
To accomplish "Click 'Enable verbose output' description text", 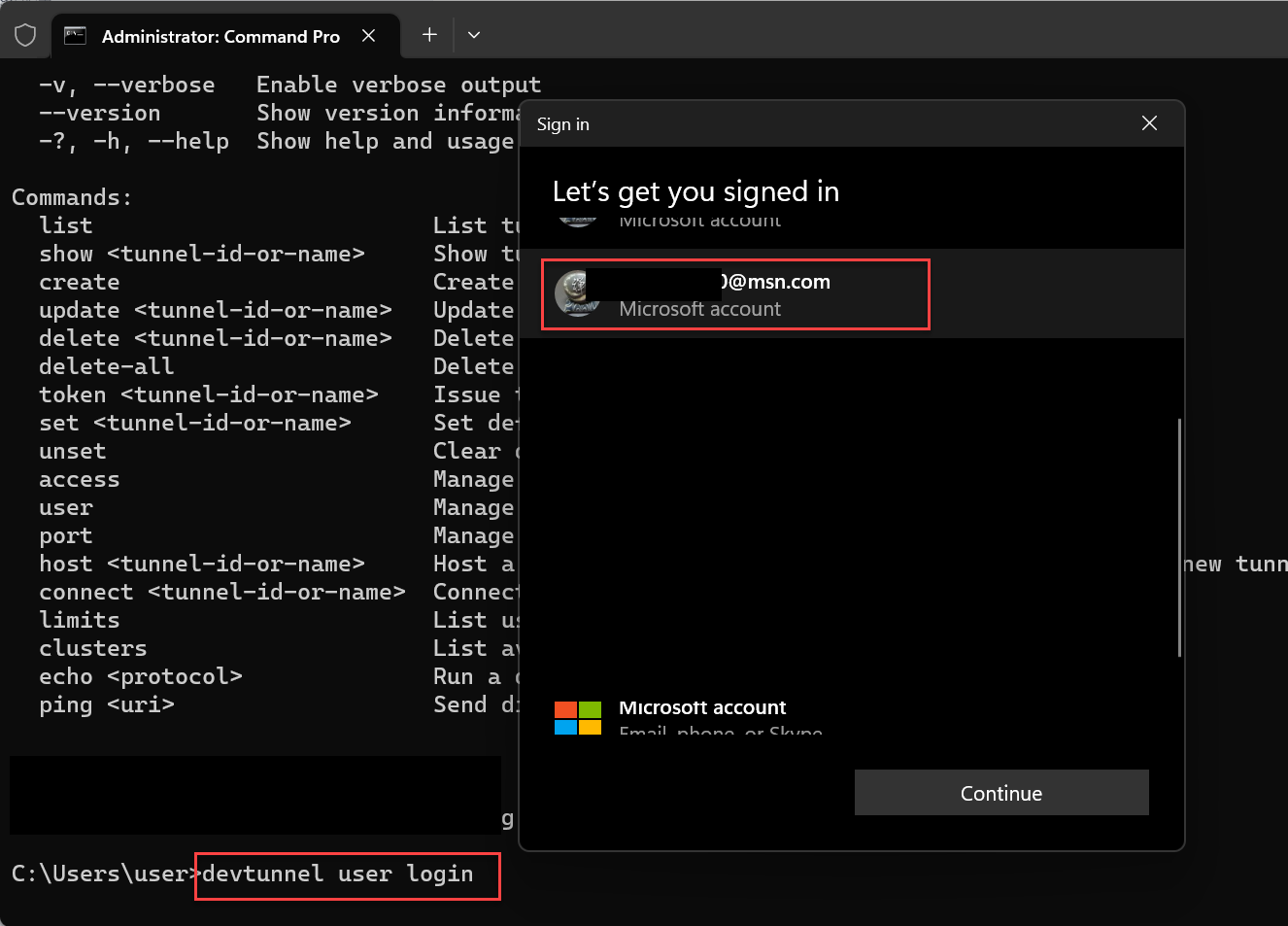I will (399, 85).
